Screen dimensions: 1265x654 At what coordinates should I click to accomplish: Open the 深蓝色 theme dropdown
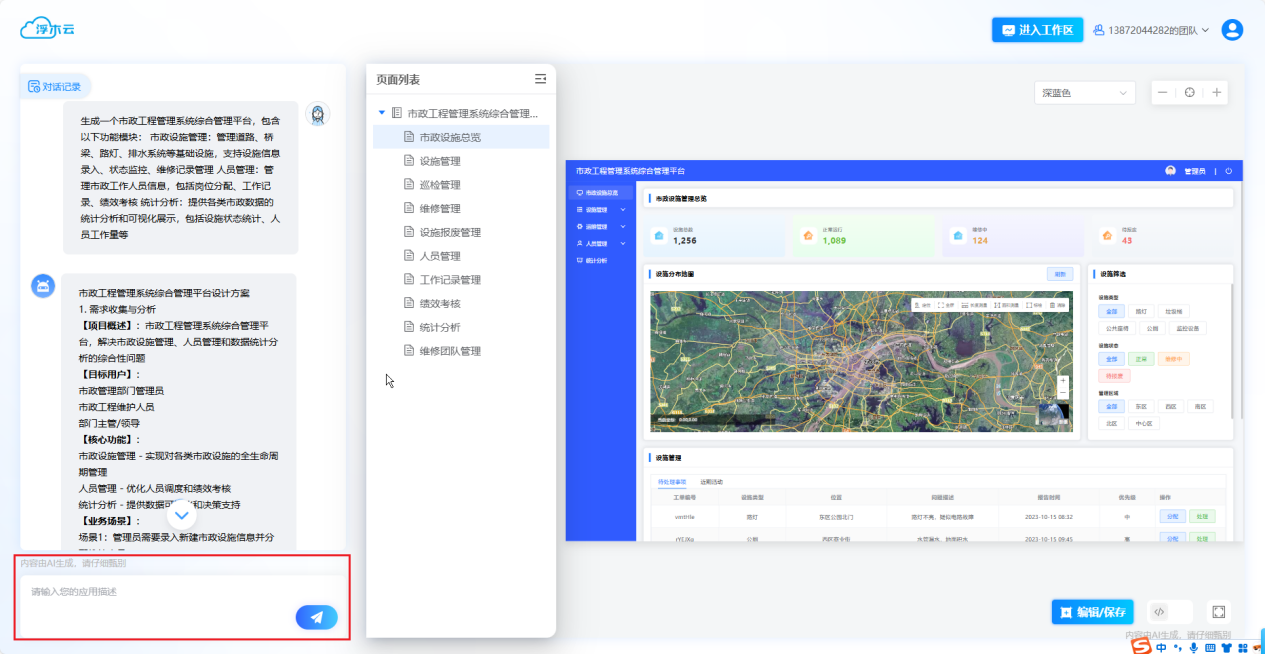tap(1084, 93)
